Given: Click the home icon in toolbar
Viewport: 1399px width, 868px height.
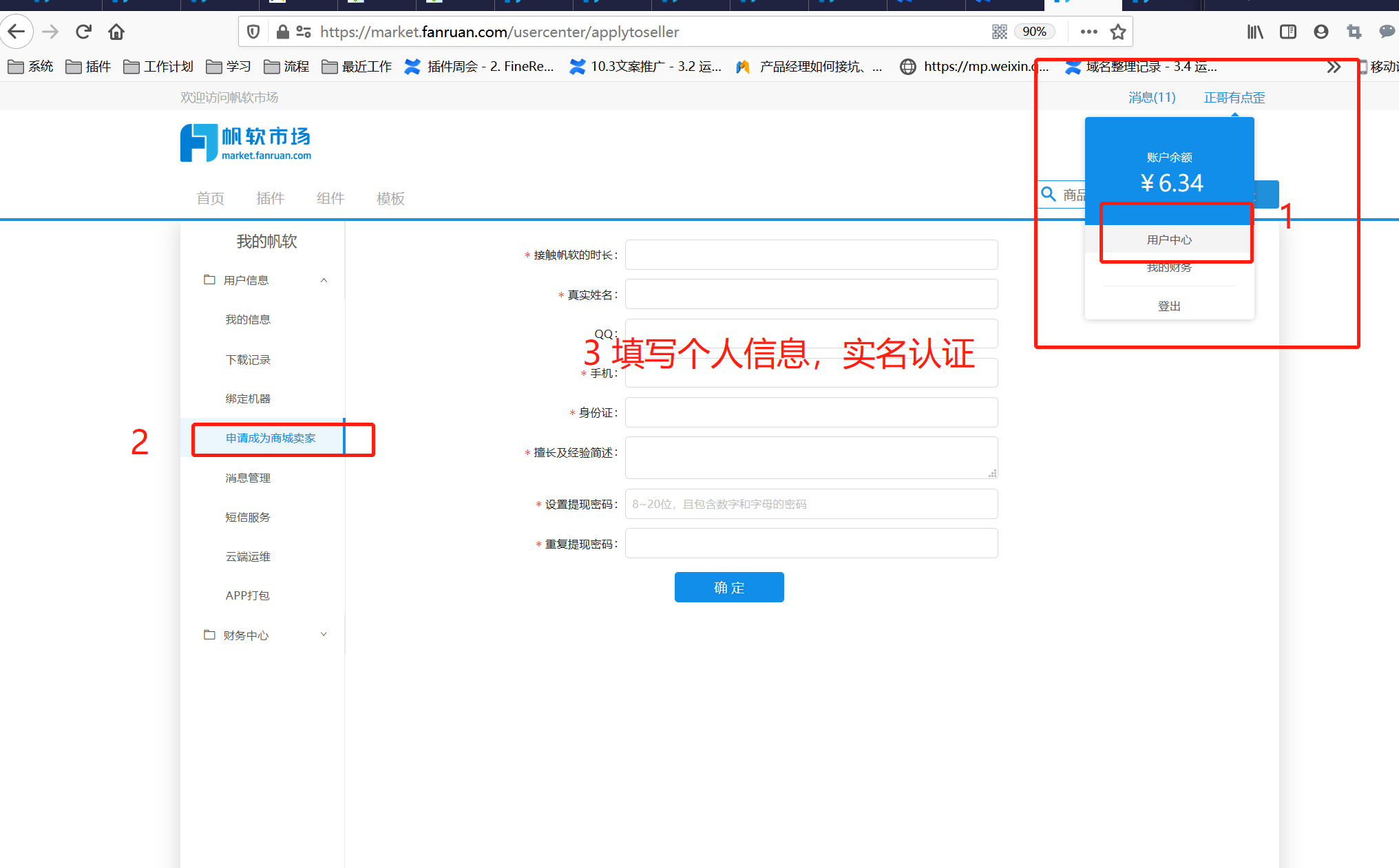Looking at the screenshot, I should [x=116, y=32].
